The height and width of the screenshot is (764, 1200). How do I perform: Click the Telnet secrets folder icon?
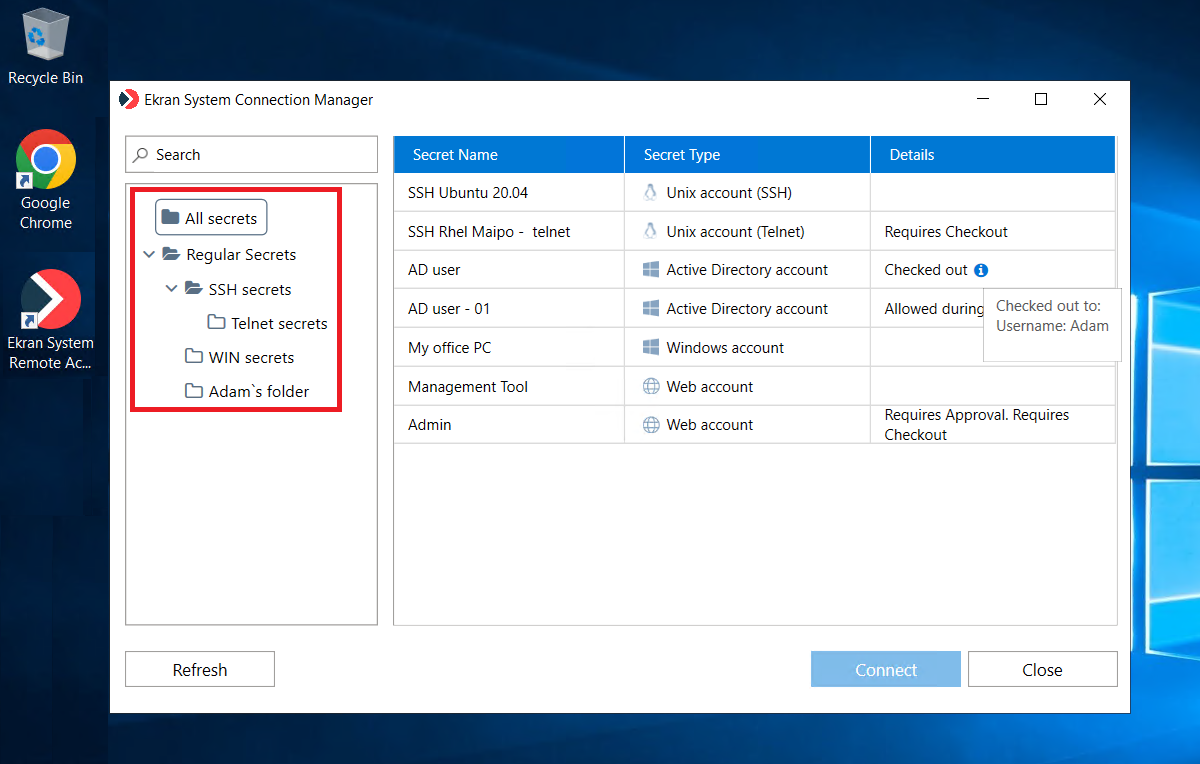216,323
